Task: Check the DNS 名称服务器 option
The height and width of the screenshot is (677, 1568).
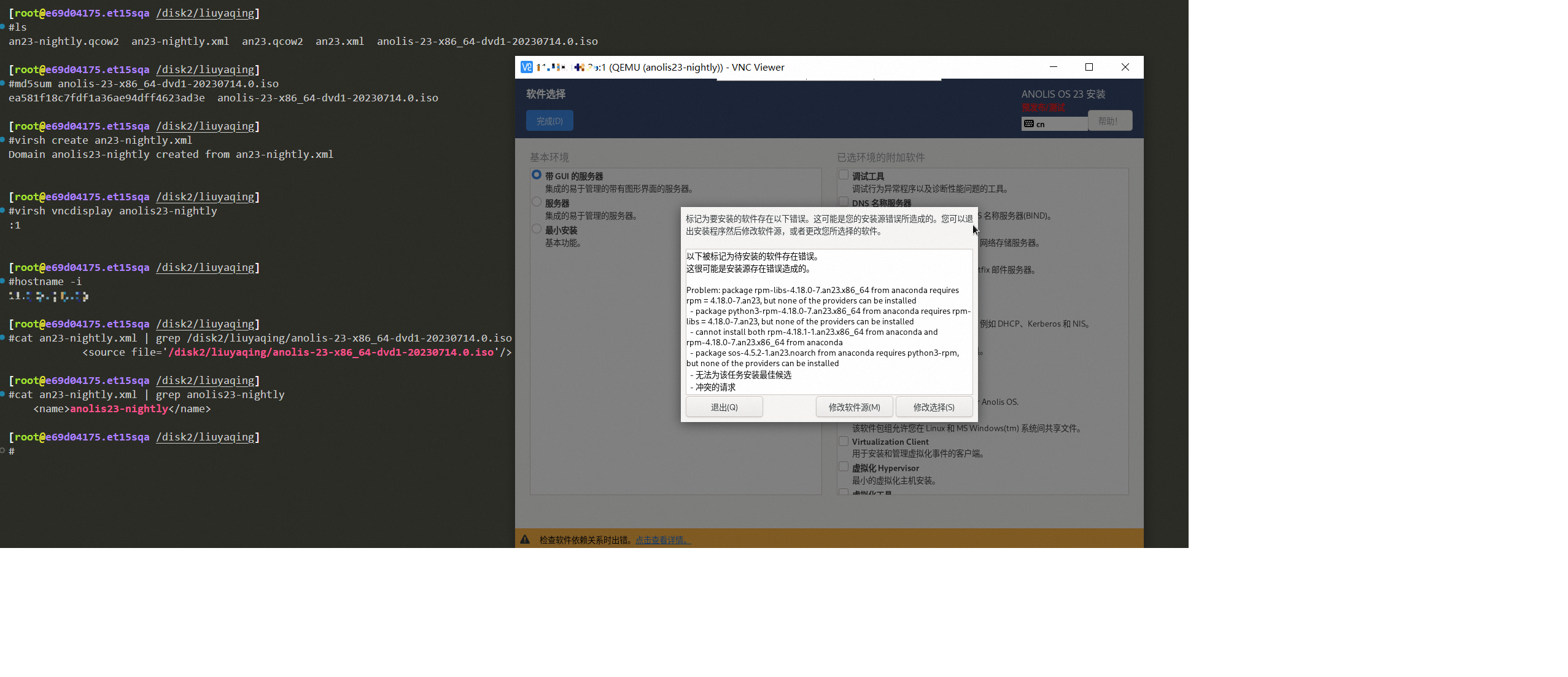Action: tap(844, 202)
